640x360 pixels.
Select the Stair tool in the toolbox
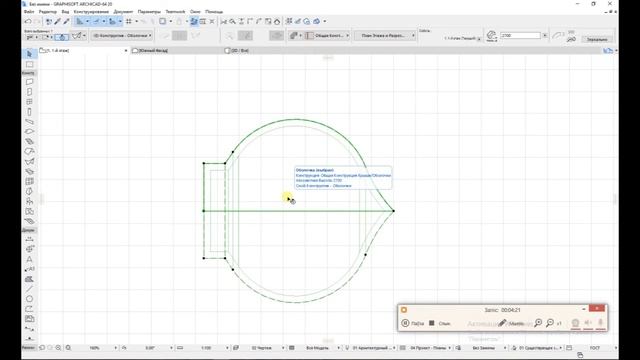[x=29, y=142]
